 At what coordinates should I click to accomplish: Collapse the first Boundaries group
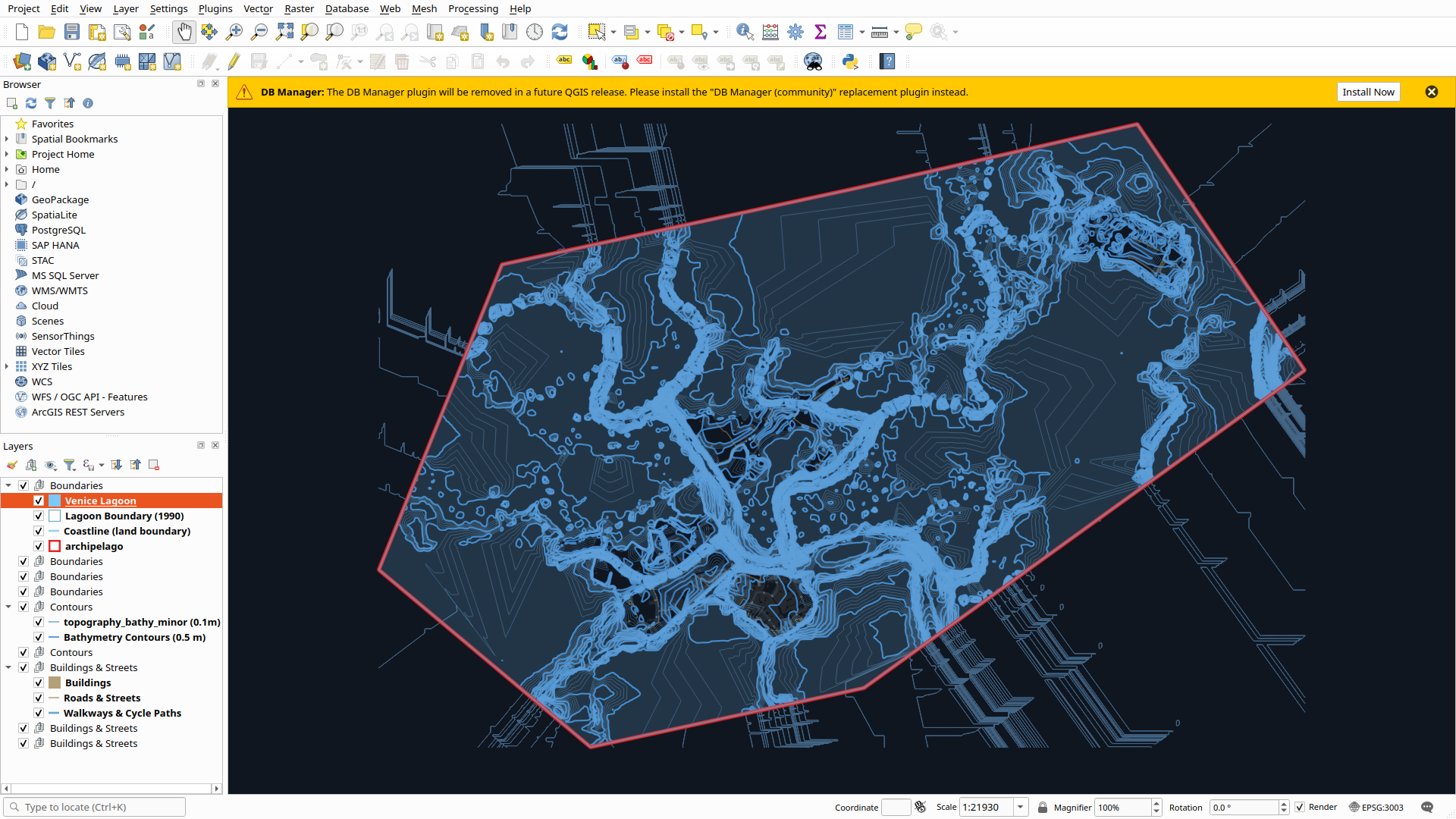(x=8, y=485)
